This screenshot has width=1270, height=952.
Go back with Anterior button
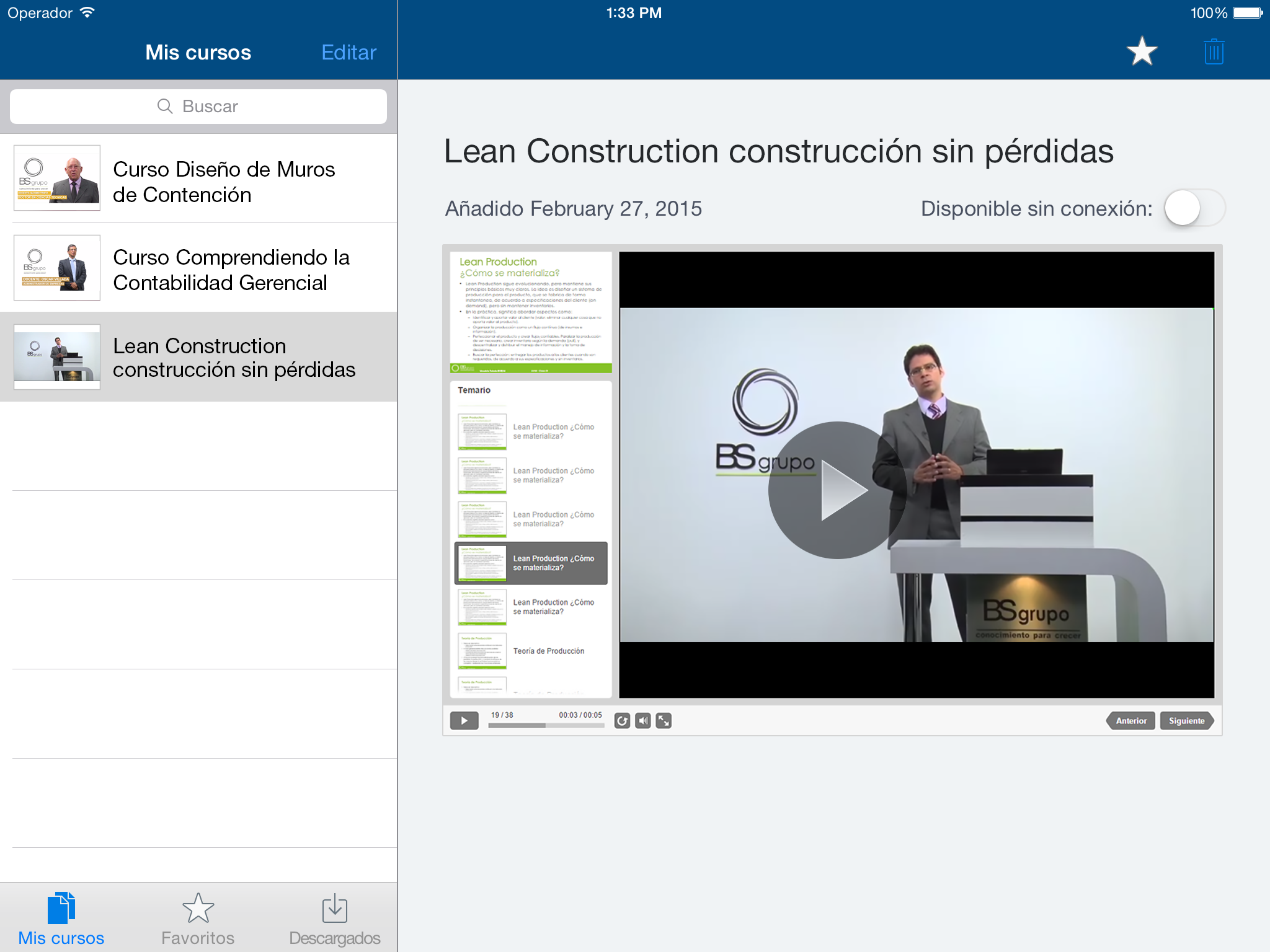click(1131, 721)
